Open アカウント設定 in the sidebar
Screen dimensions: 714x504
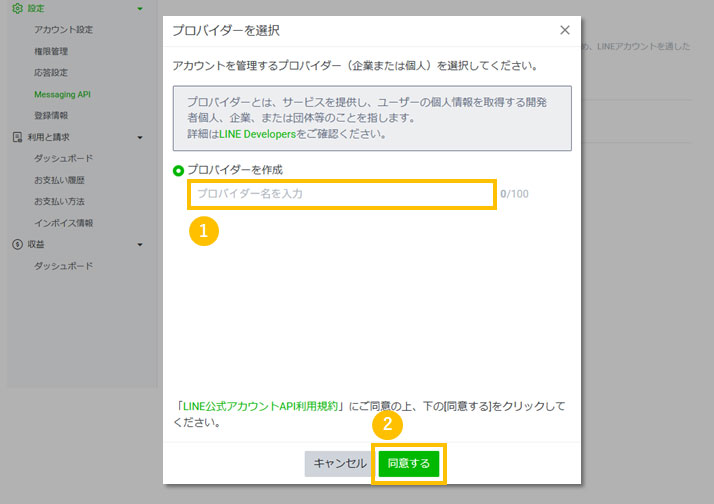(x=63, y=30)
